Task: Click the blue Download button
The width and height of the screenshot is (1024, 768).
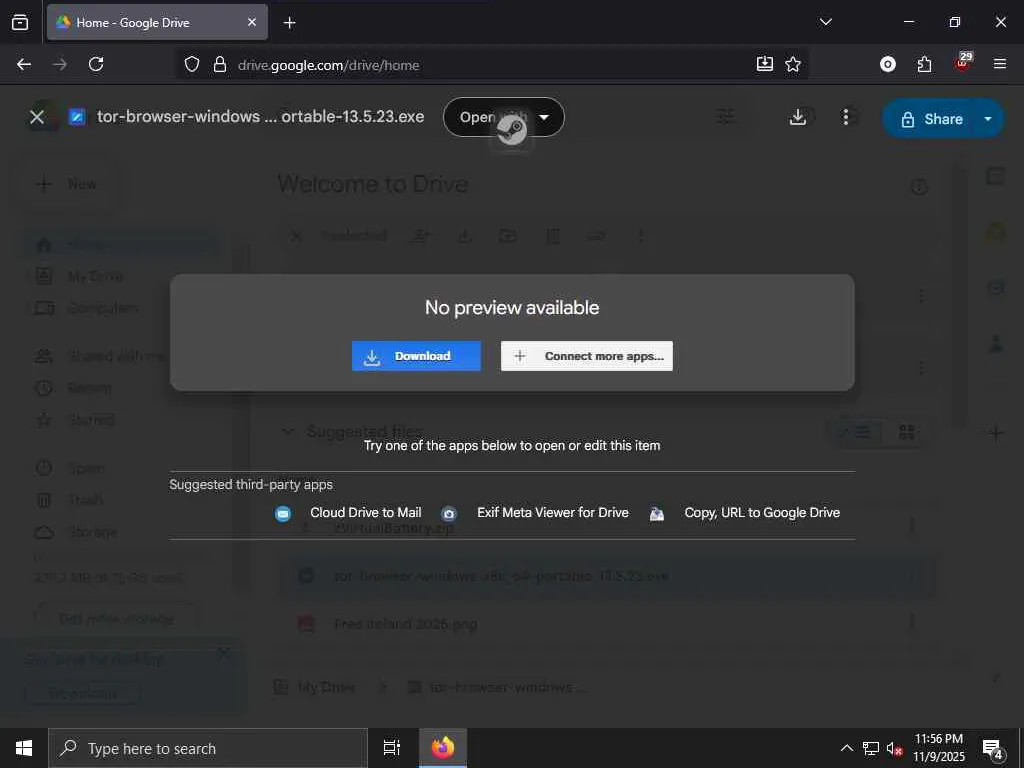Action: click(416, 356)
